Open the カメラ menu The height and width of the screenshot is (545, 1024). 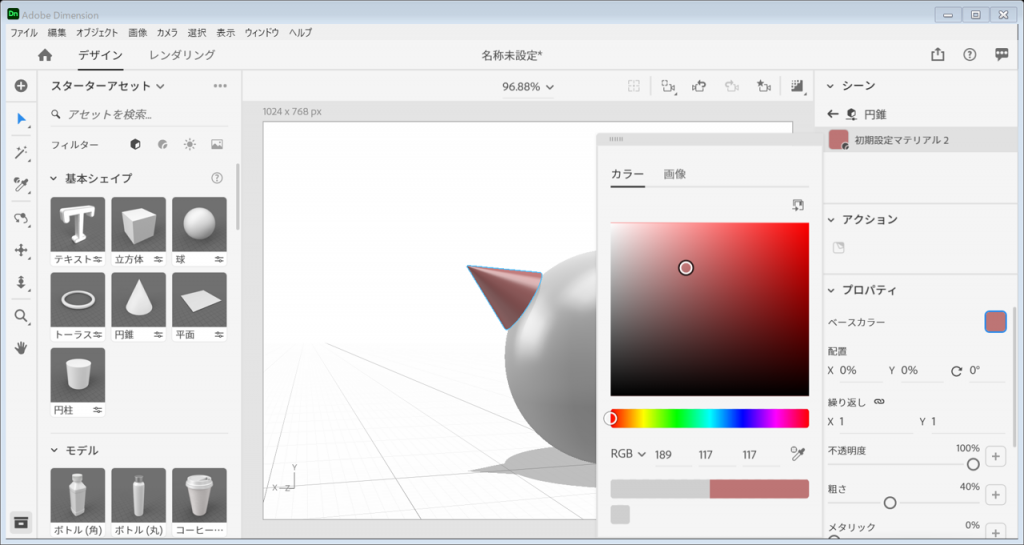(x=167, y=32)
